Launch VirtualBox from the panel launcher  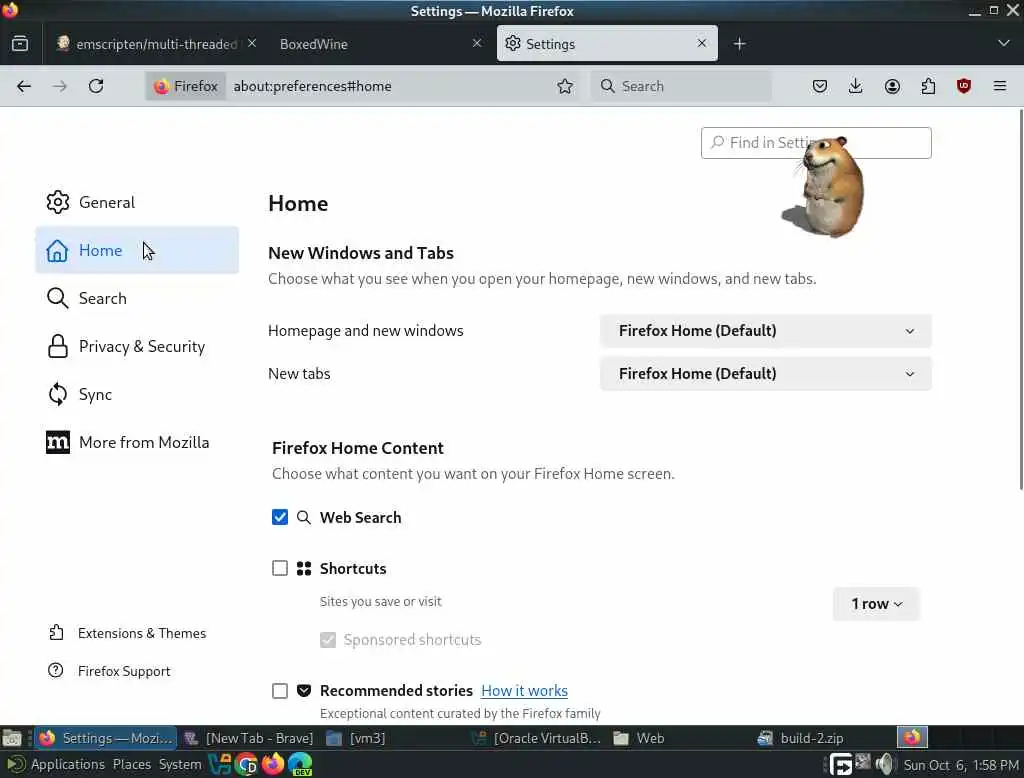(220, 764)
